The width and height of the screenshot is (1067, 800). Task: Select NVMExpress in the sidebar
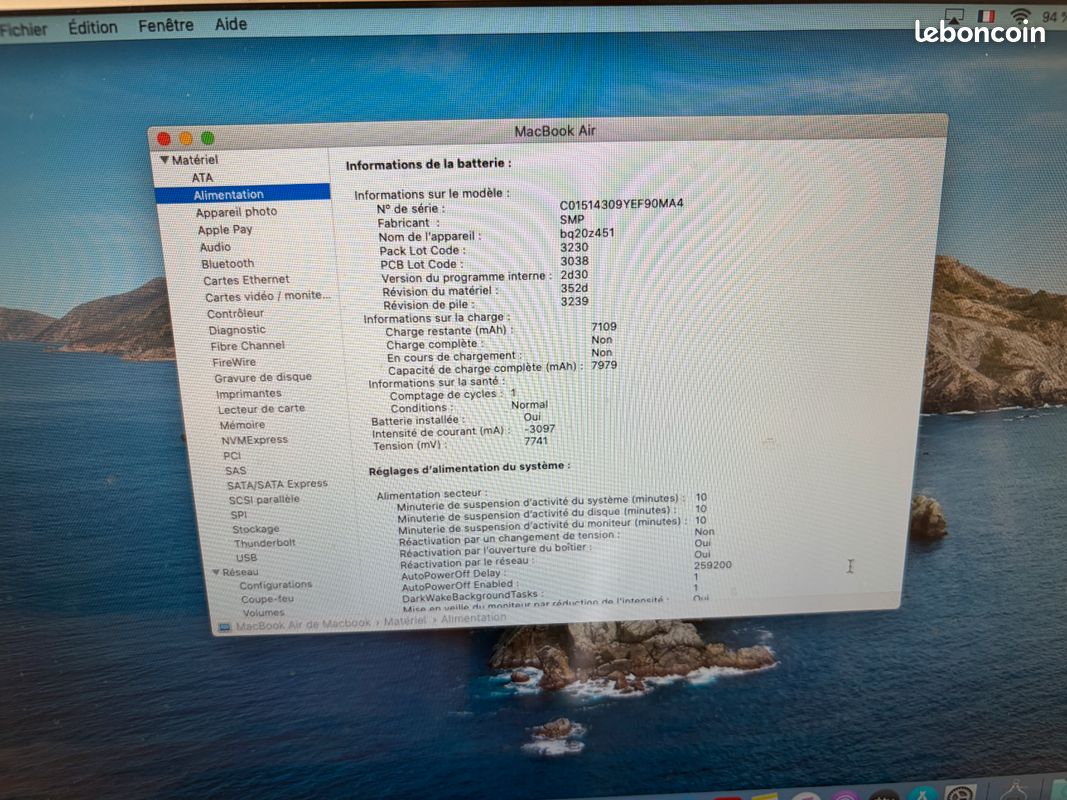coord(255,440)
